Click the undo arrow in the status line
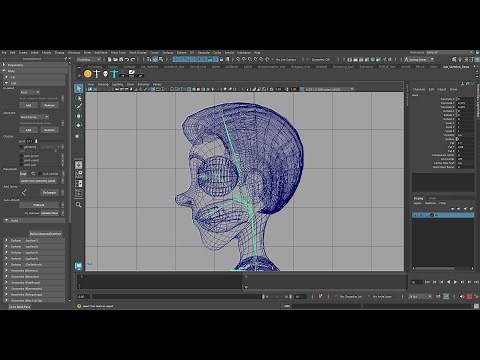The width and height of the screenshot is (480, 360). 127,59
